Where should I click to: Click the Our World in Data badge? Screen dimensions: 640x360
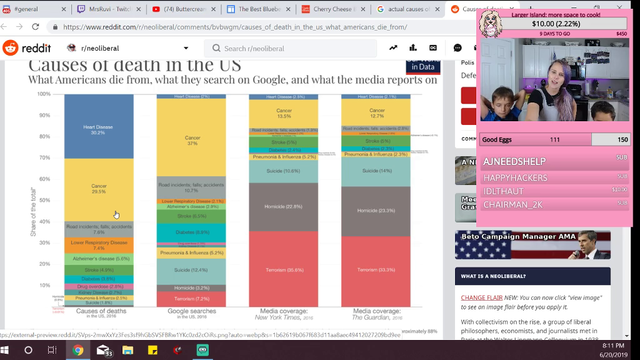423,67
